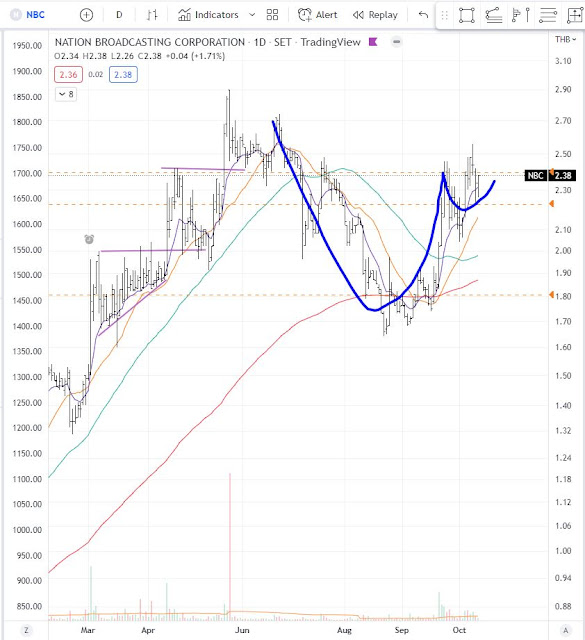This screenshot has height=640, width=585.
Task: Click the NBC 2.38 last price label
Action: (x=550, y=176)
